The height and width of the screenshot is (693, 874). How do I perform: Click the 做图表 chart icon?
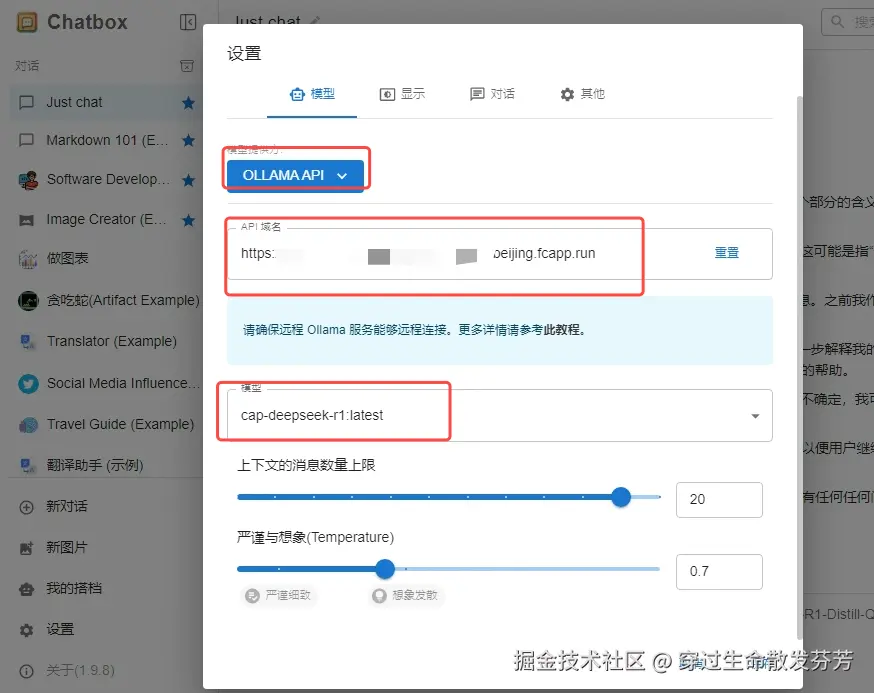28,259
